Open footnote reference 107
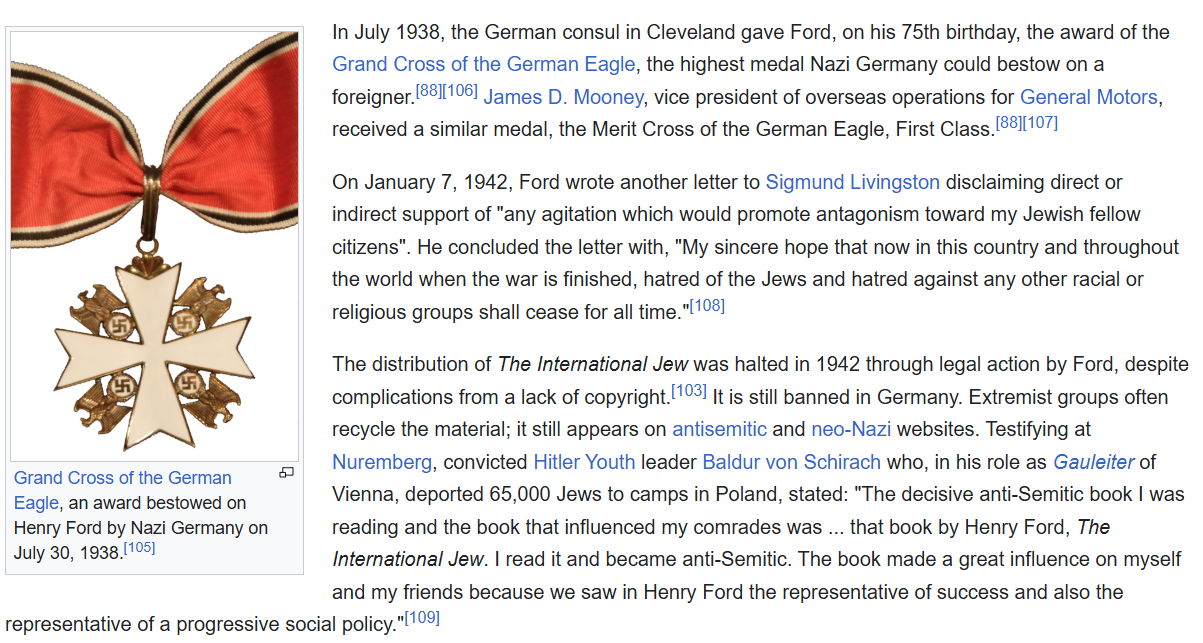 (x=1040, y=123)
